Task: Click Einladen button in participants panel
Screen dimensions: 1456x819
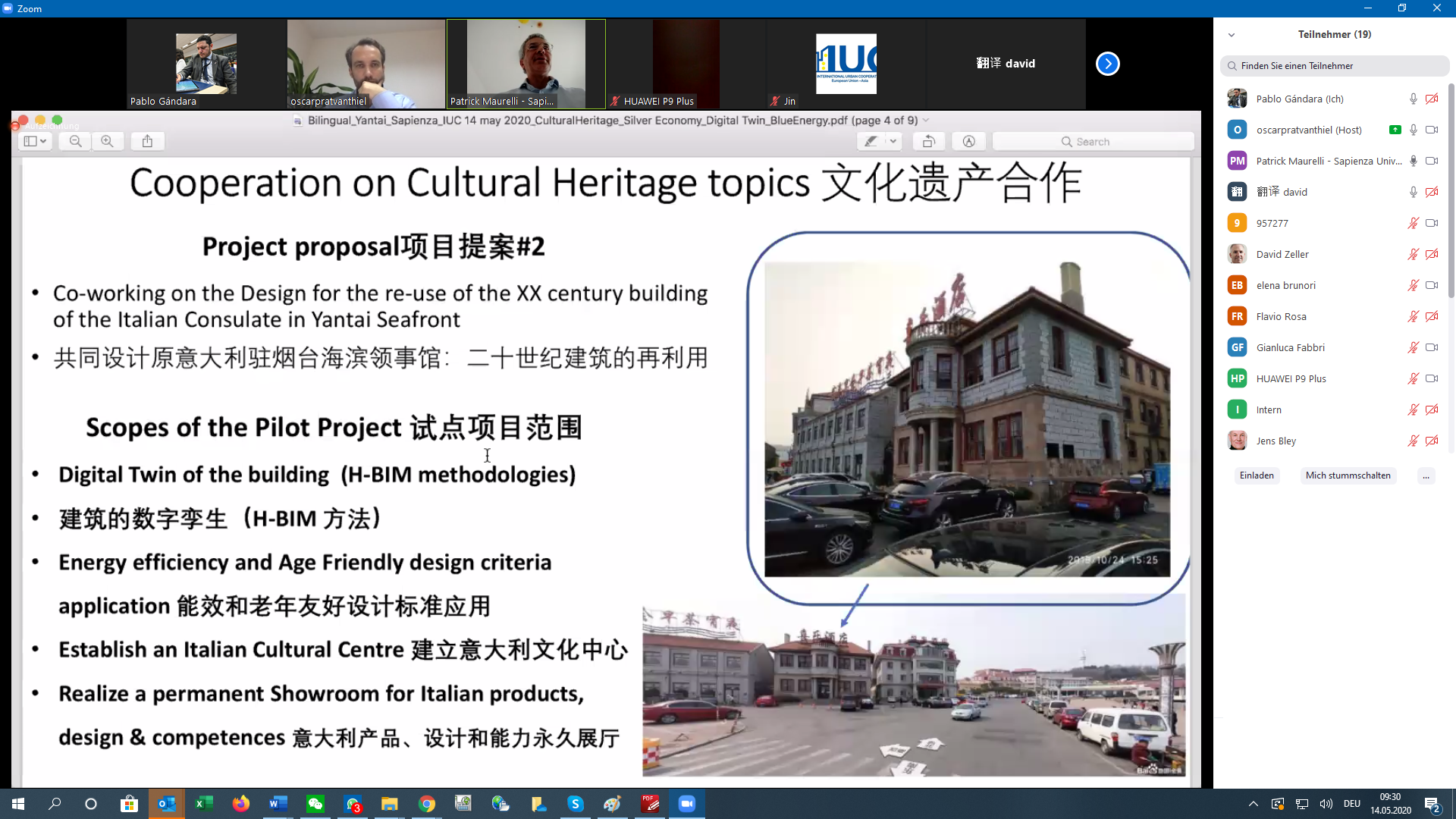Action: click(x=1257, y=475)
